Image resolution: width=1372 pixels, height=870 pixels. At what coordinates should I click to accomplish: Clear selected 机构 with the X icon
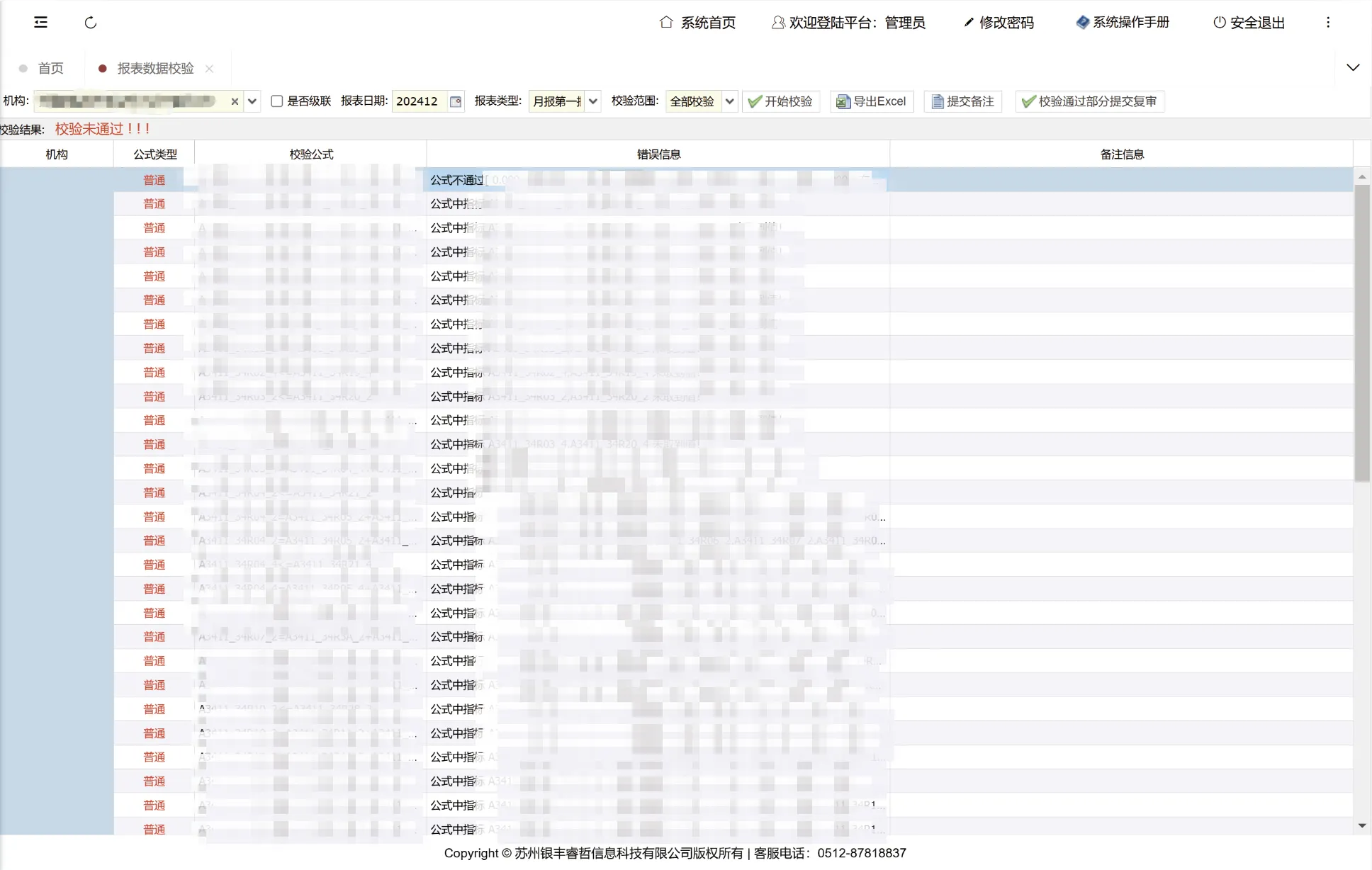point(235,101)
